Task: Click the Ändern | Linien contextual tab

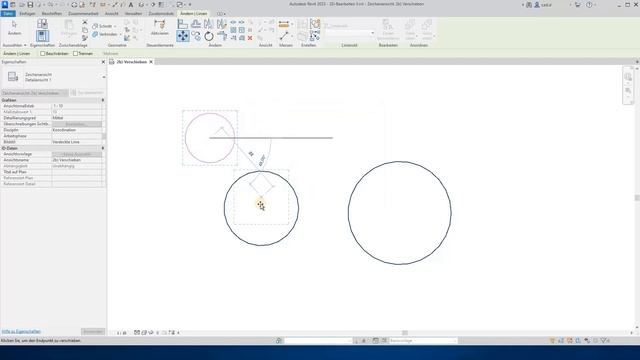Action: 194,13
